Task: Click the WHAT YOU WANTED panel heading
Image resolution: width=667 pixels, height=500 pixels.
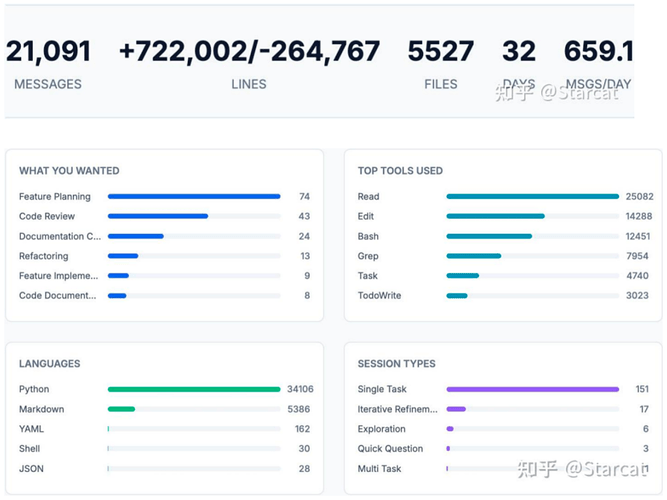Action: (x=69, y=171)
